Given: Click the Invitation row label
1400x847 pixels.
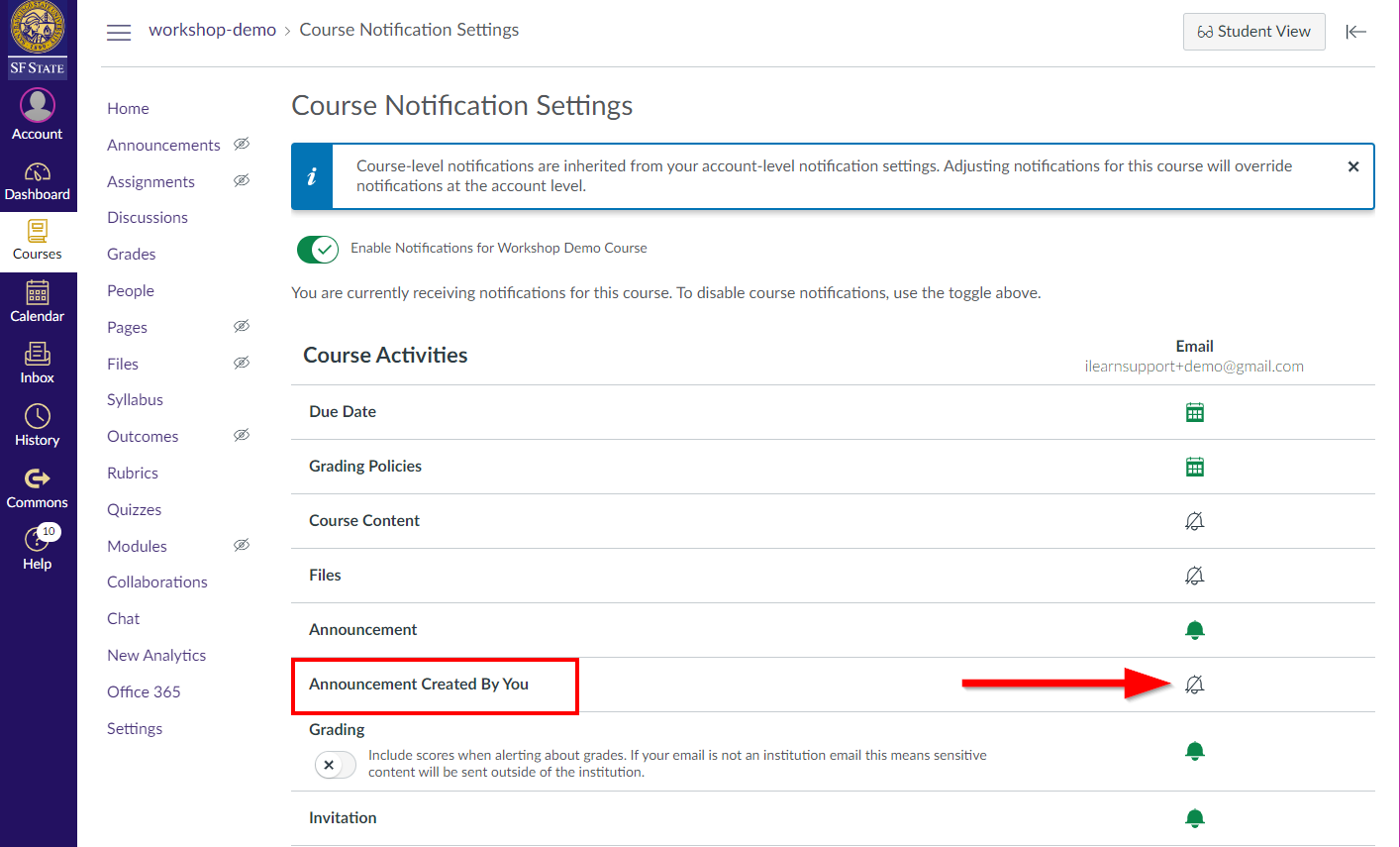Looking at the screenshot, I should (x=343, y=818).
